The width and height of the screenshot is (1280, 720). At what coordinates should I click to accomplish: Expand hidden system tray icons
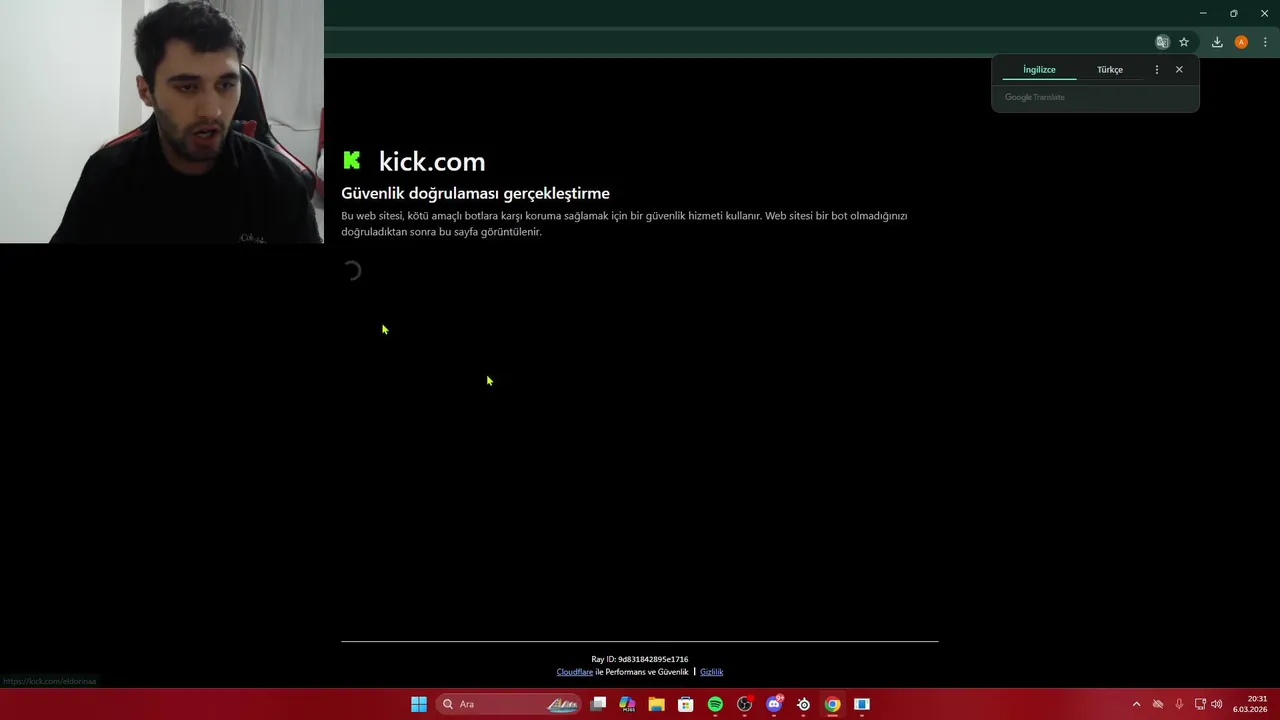pos(1136,704)
